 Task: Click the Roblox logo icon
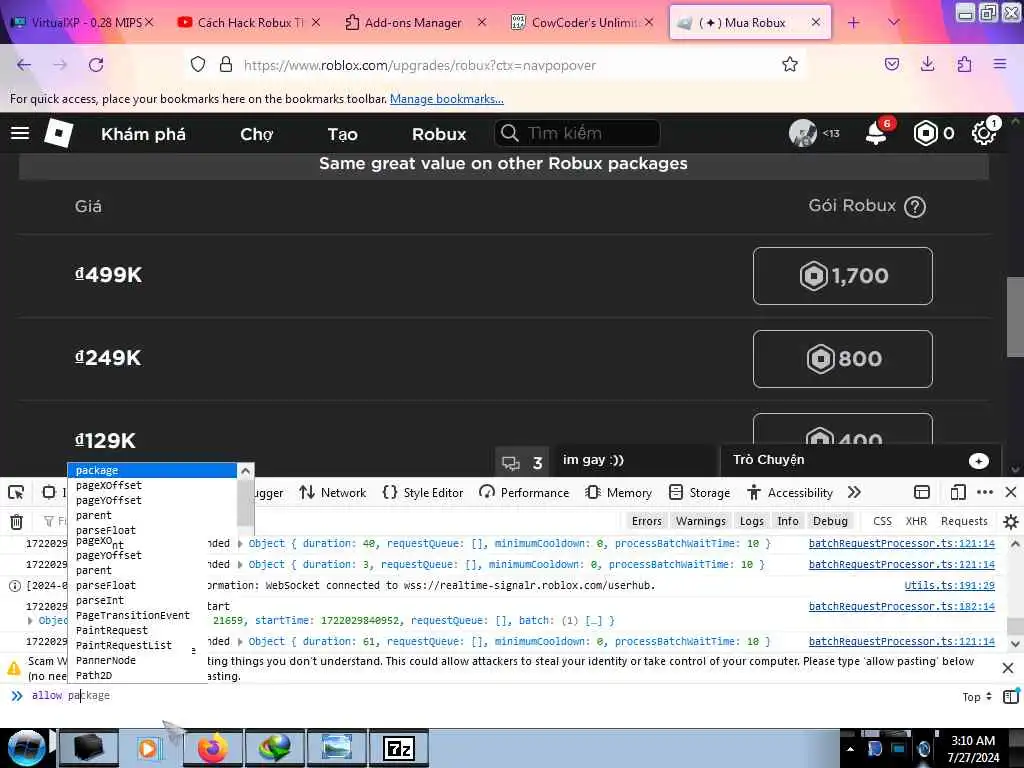(x=59, y=133)
